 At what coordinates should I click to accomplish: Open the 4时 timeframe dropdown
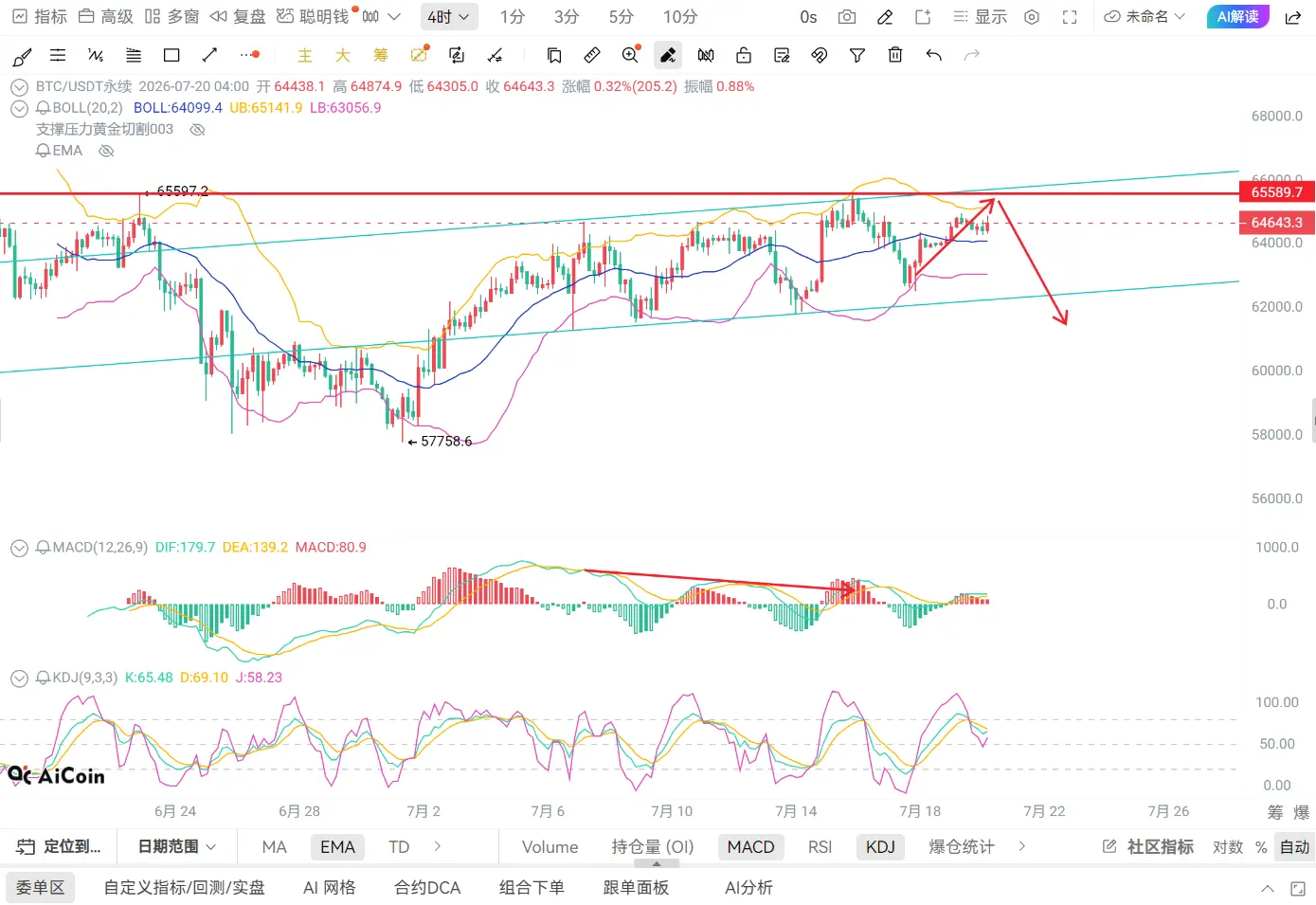coord(448,17)
